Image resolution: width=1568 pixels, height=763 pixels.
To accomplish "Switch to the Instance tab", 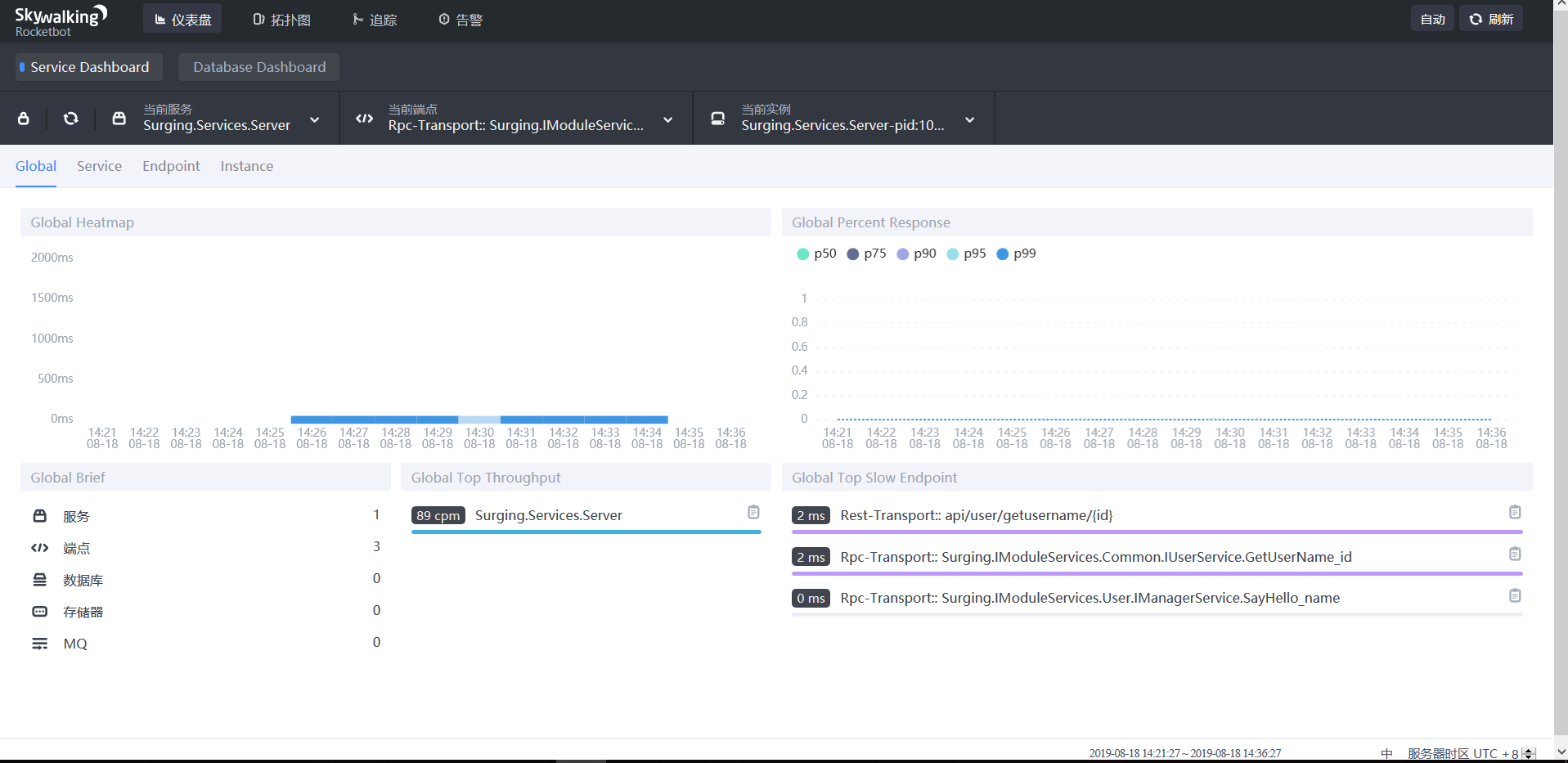I will click(x=247, y=166).
